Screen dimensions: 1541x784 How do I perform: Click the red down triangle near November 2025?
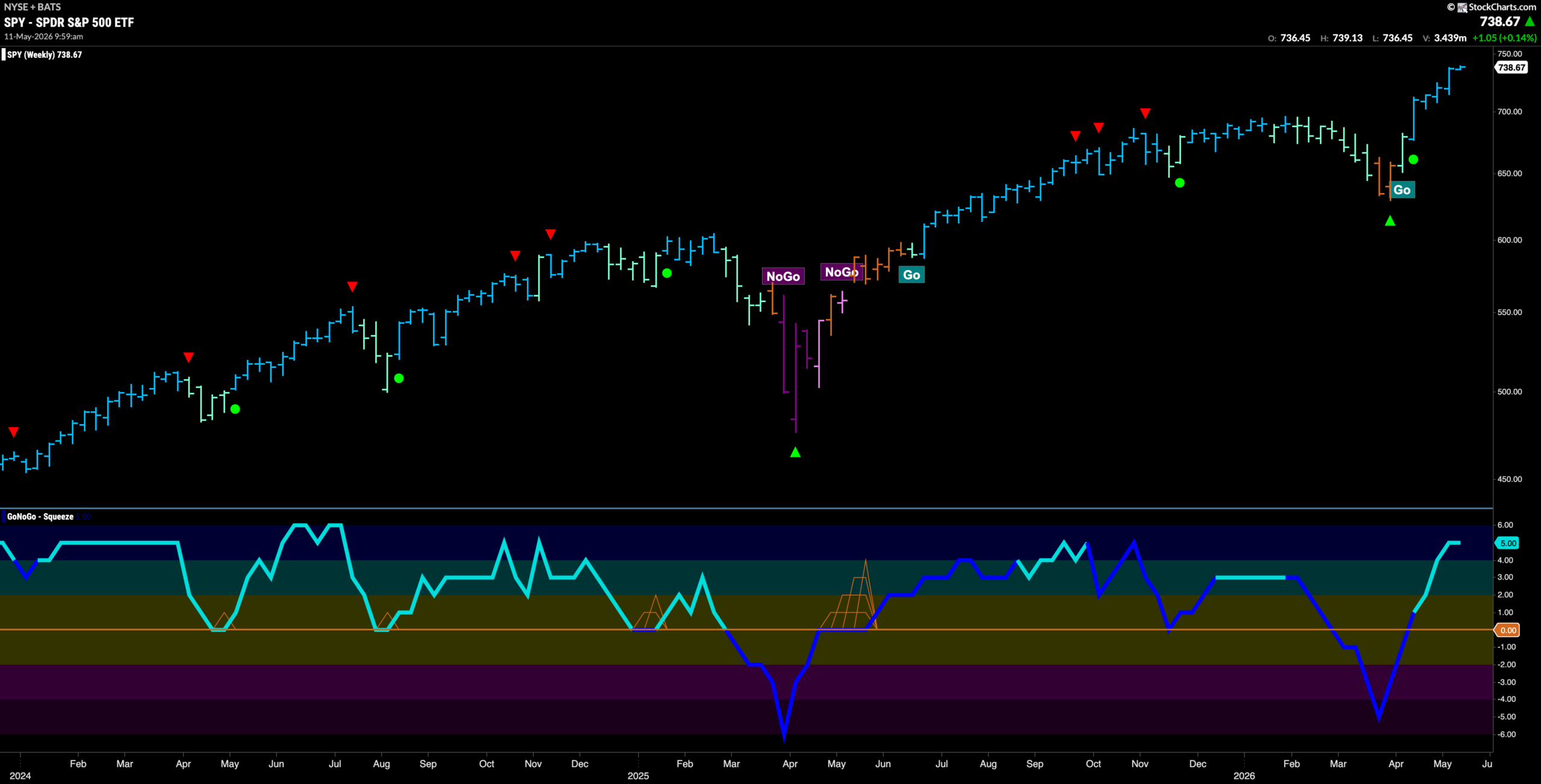[1146, 113]
